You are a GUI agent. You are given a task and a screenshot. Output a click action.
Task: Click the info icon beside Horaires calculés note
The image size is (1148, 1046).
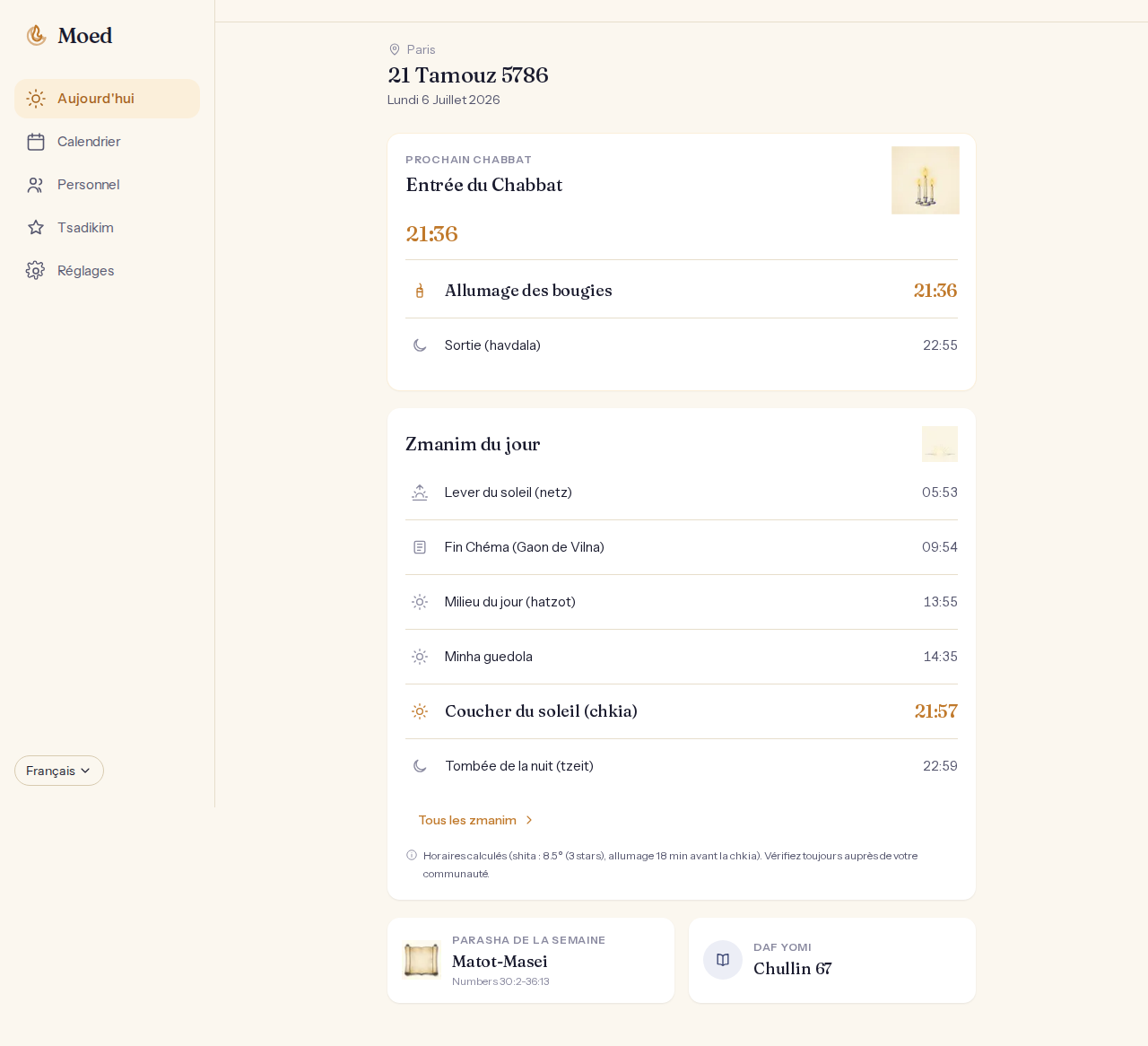pos(412,855)
